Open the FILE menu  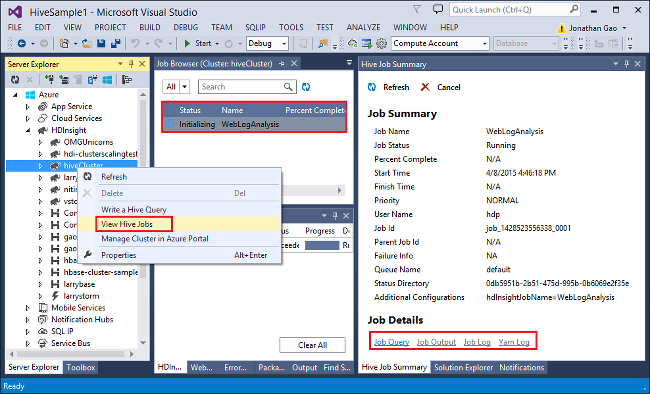pyautogui.click(x=15, y=27)
